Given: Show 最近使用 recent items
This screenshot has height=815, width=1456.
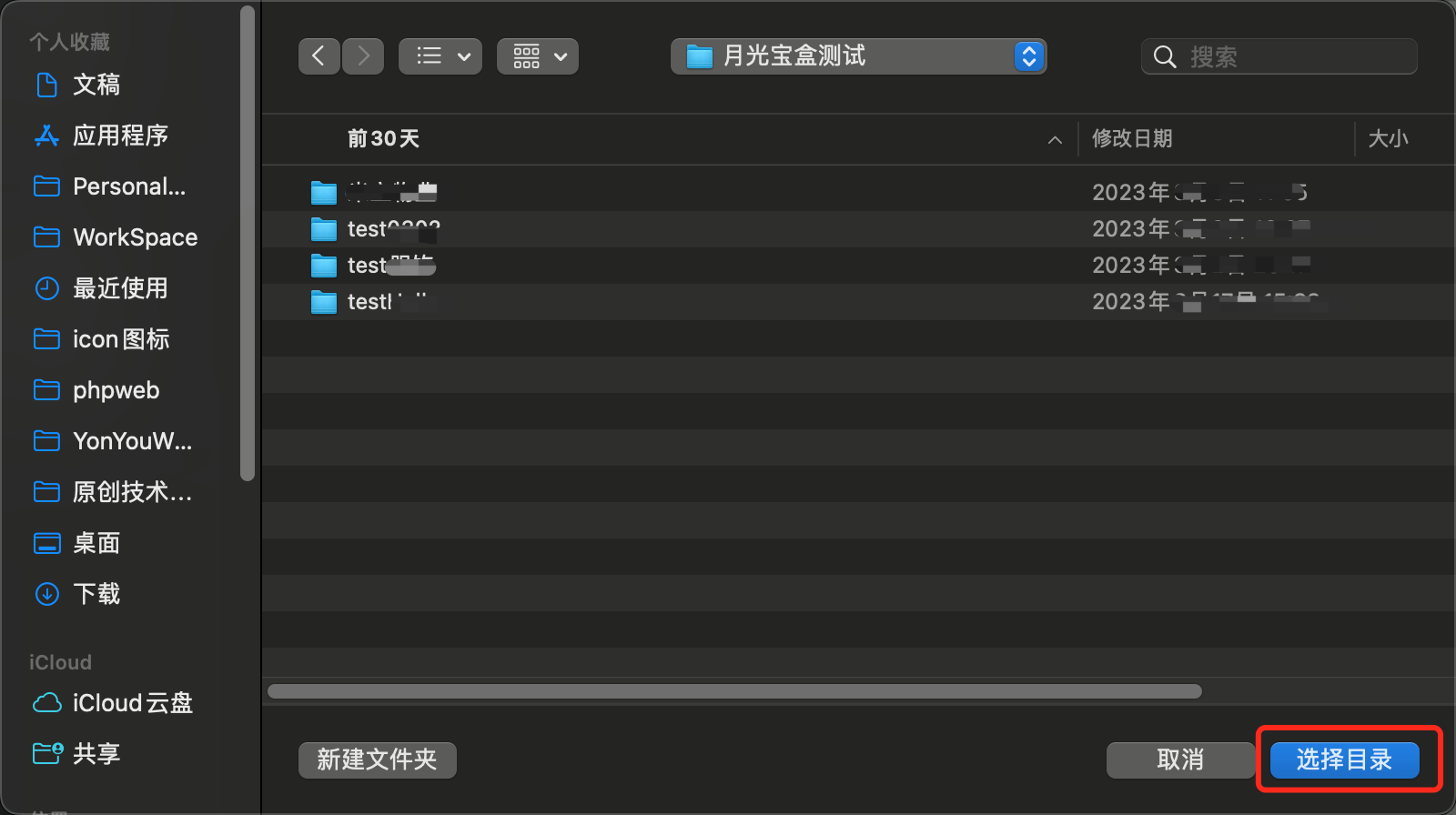Looking at the screenshot, I should [120, 288].
